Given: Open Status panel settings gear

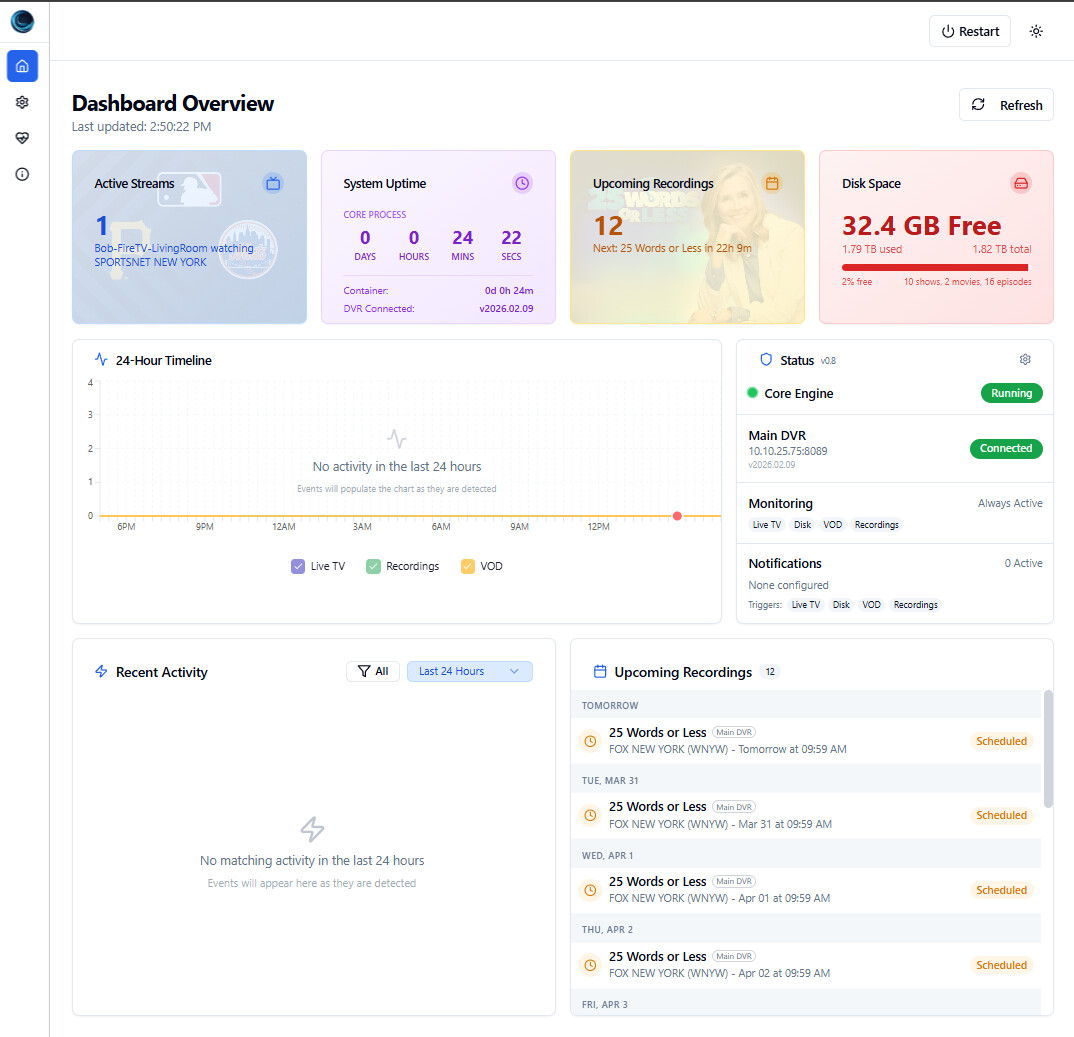Looking at the screenshot, I should coord(1025,360).
